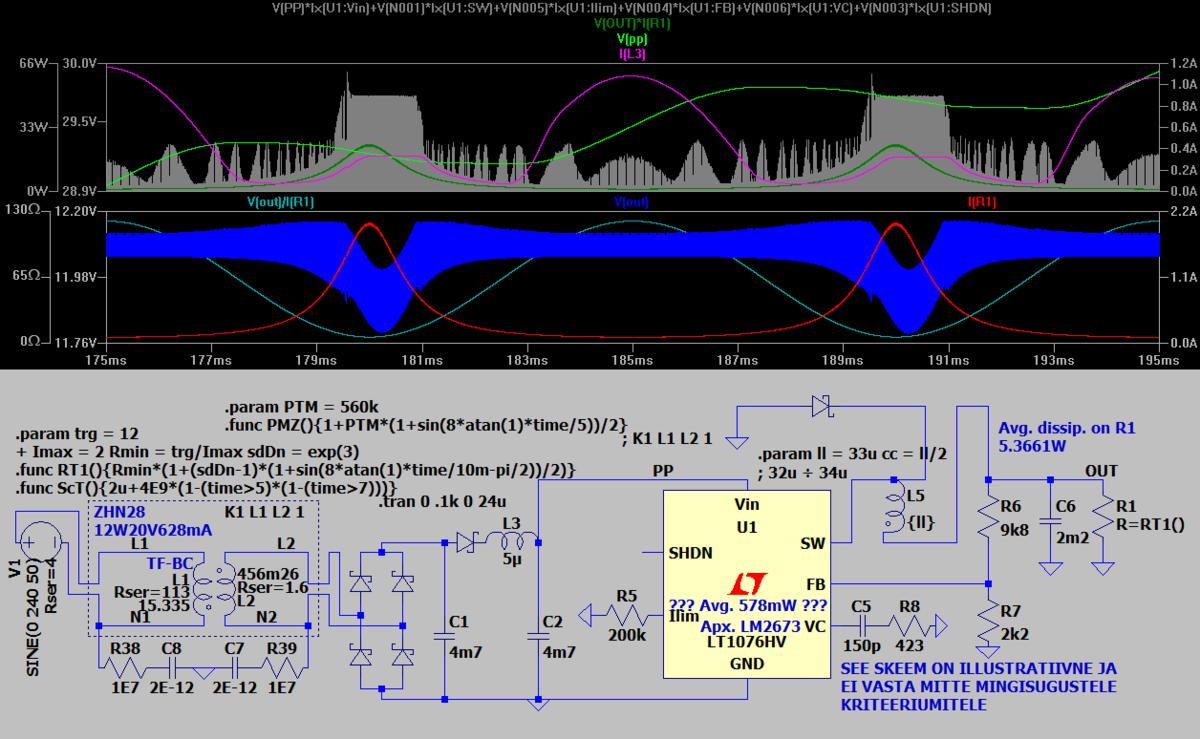The width and height of the screenshot is (1200, 739).
Task: Click the red I(R1) trace label
Action: 982,202
